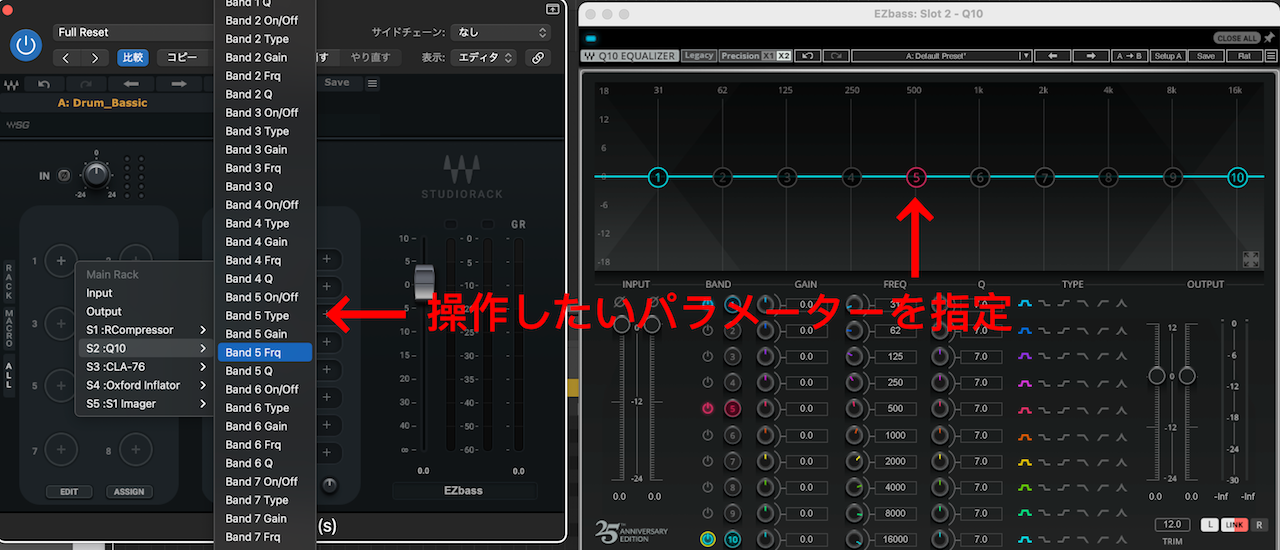Go to next preset with right chevron

pyautogui.click(x=95, y=58)
